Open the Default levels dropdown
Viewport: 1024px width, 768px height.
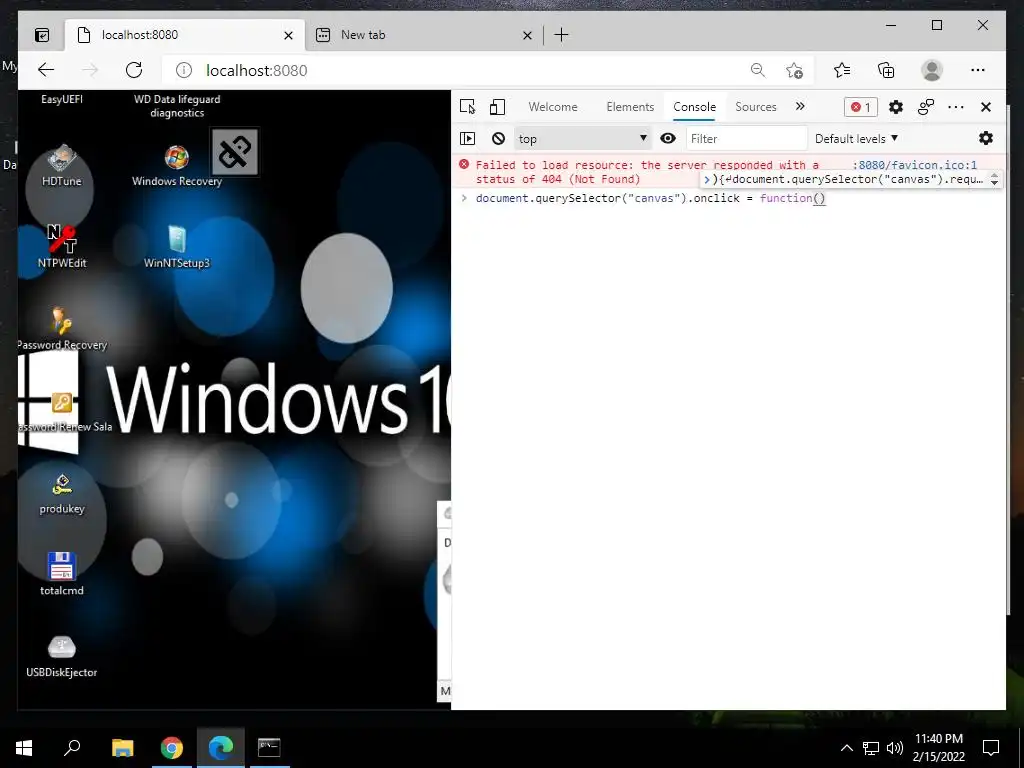[x=856, y=138]
